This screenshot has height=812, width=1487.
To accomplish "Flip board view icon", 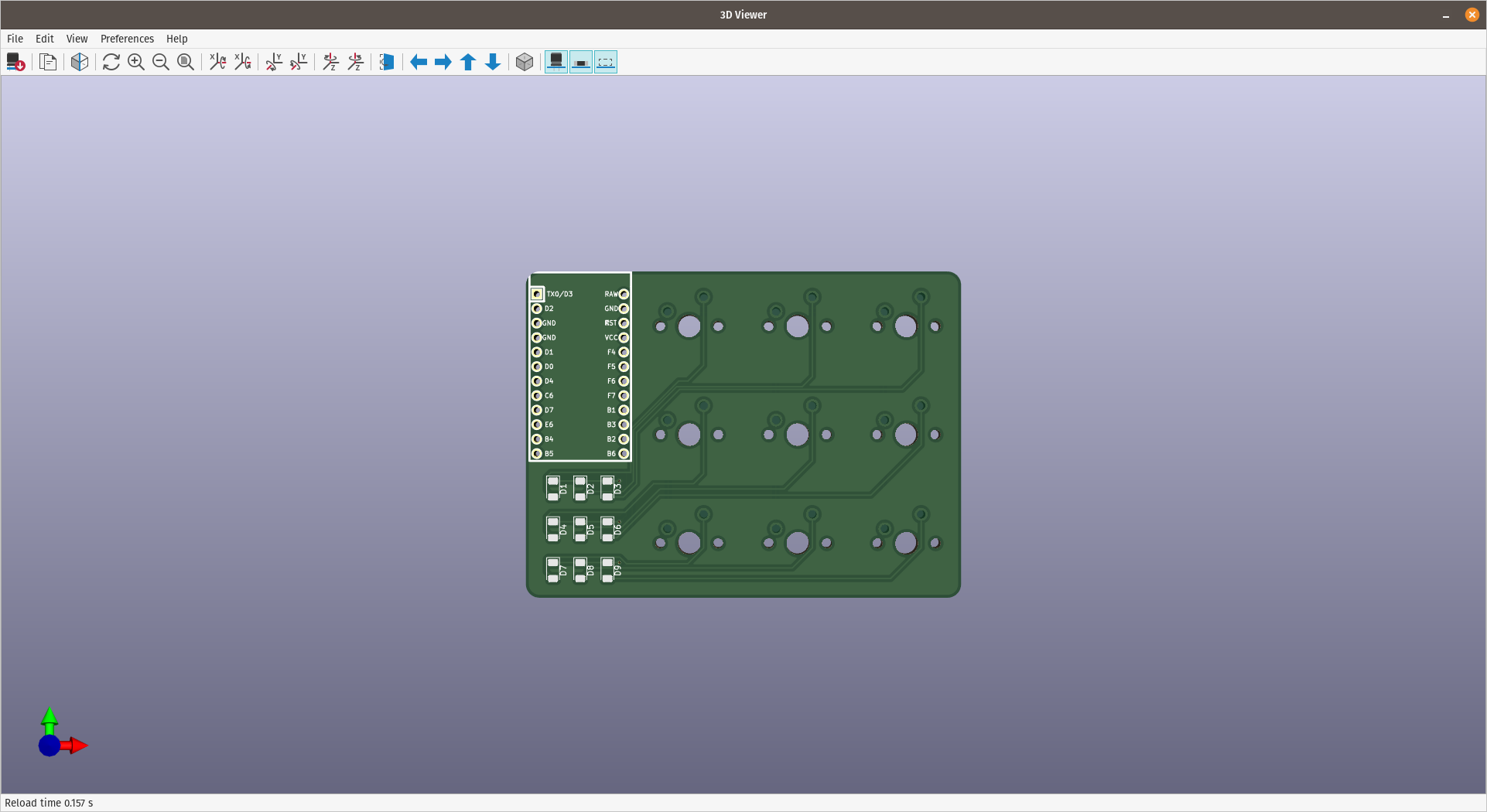I will pos(387,62).
